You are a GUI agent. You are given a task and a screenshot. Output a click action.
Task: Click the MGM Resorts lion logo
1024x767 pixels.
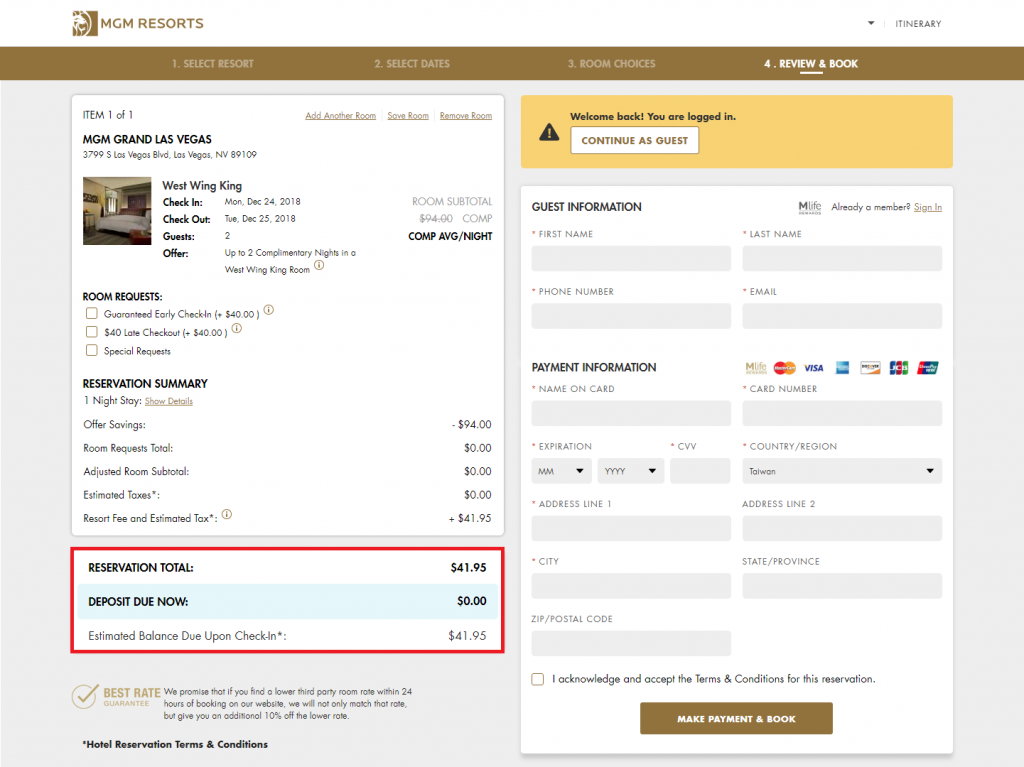pyautogui.click(x=85, y=24)
